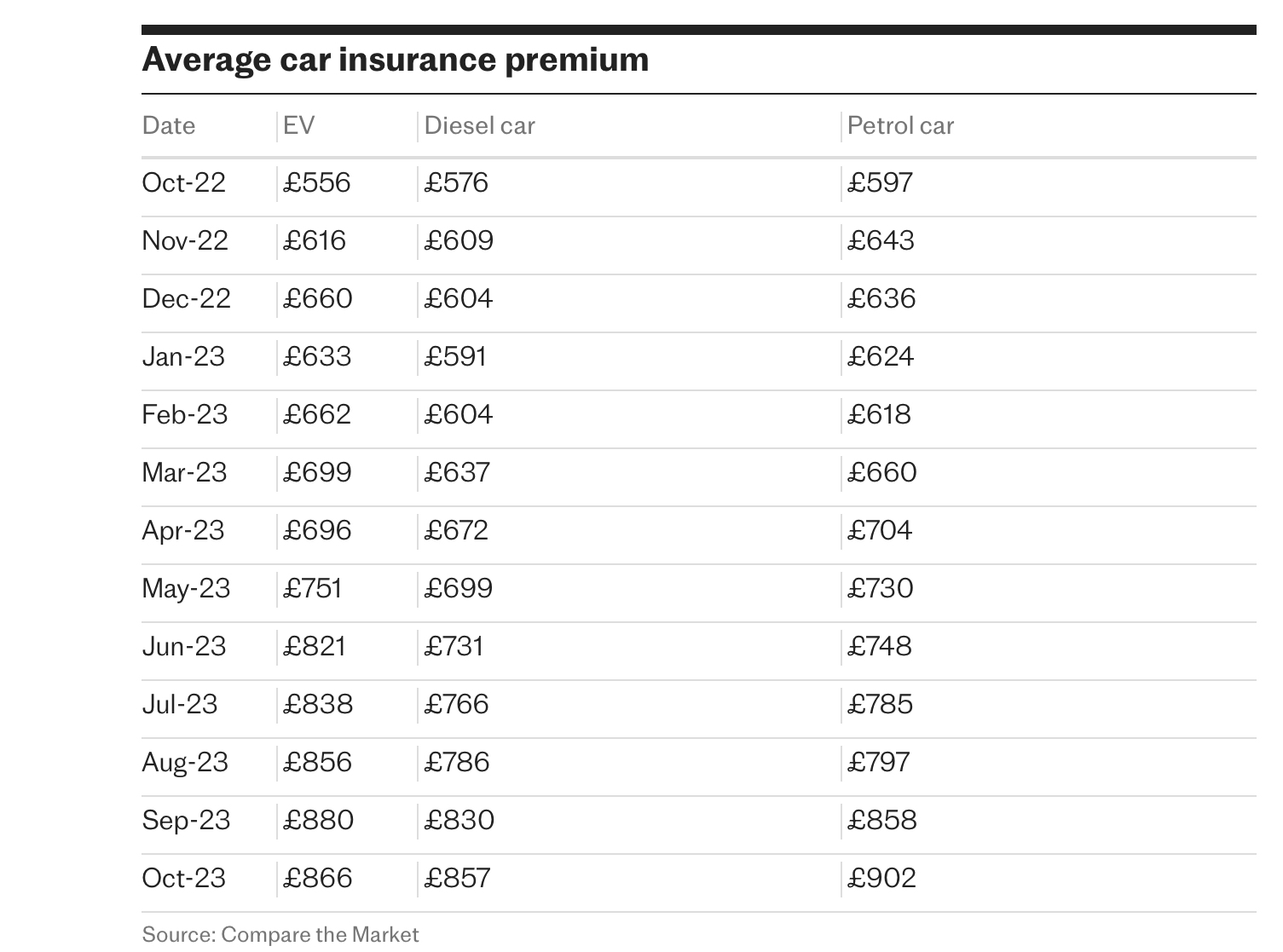Click the Jan-23 row label
This screenshot has width=1283, height=952.
pyautogui.click(x=183, y=356)
